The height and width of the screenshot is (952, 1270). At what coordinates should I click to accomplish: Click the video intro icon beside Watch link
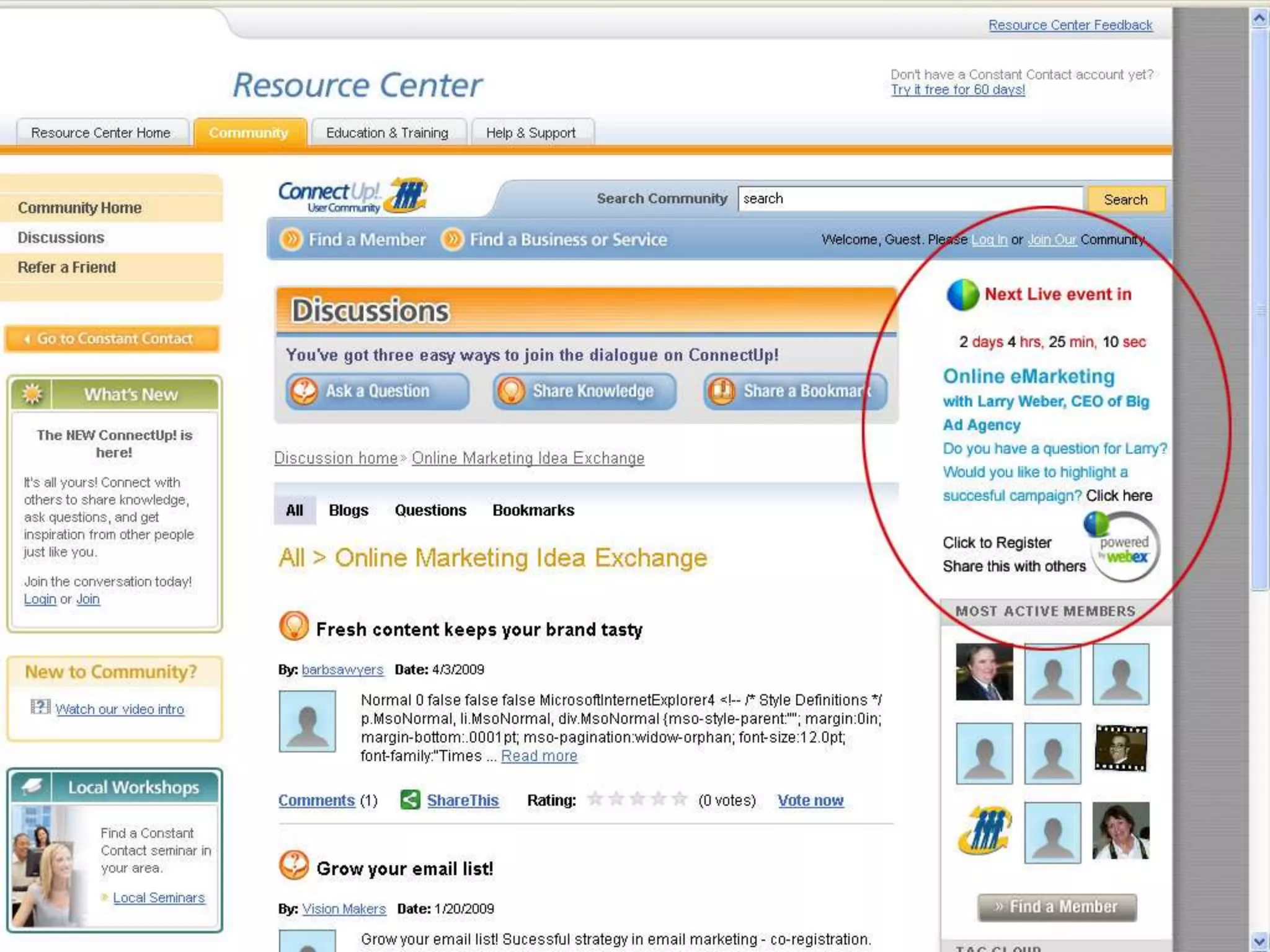tap(40, 707)
